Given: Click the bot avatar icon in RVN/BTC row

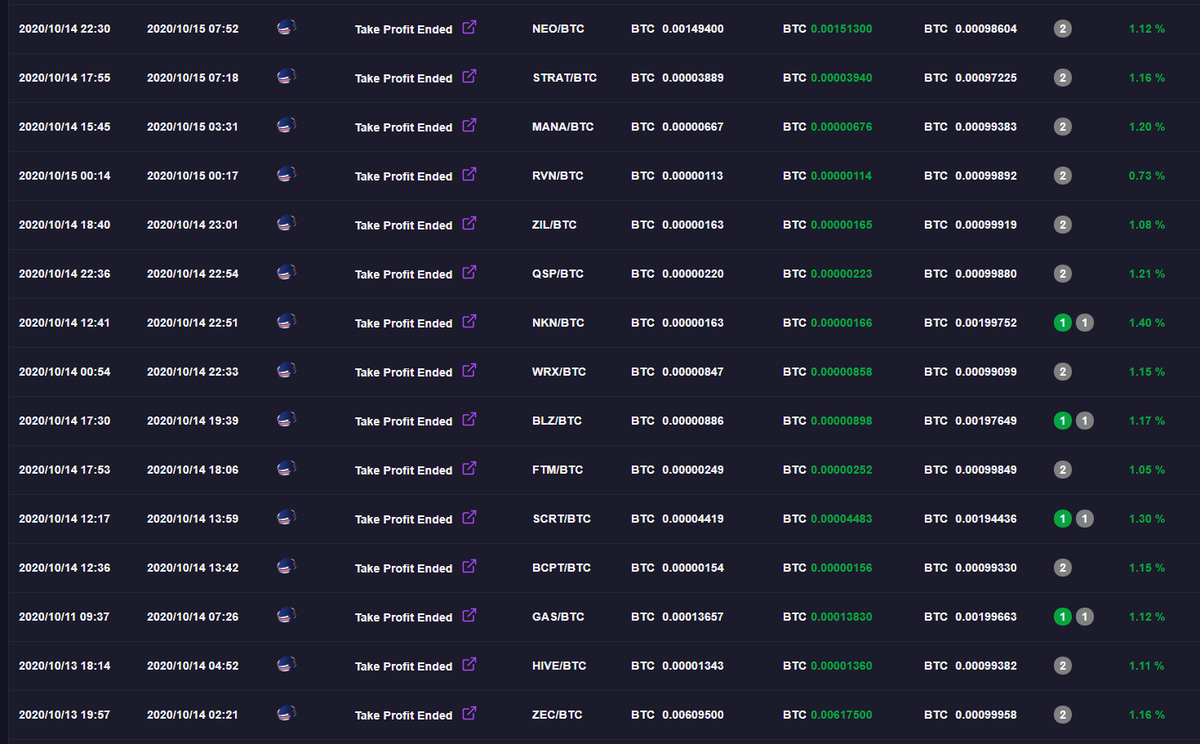Looking at the screenshot, I should 285,175.
